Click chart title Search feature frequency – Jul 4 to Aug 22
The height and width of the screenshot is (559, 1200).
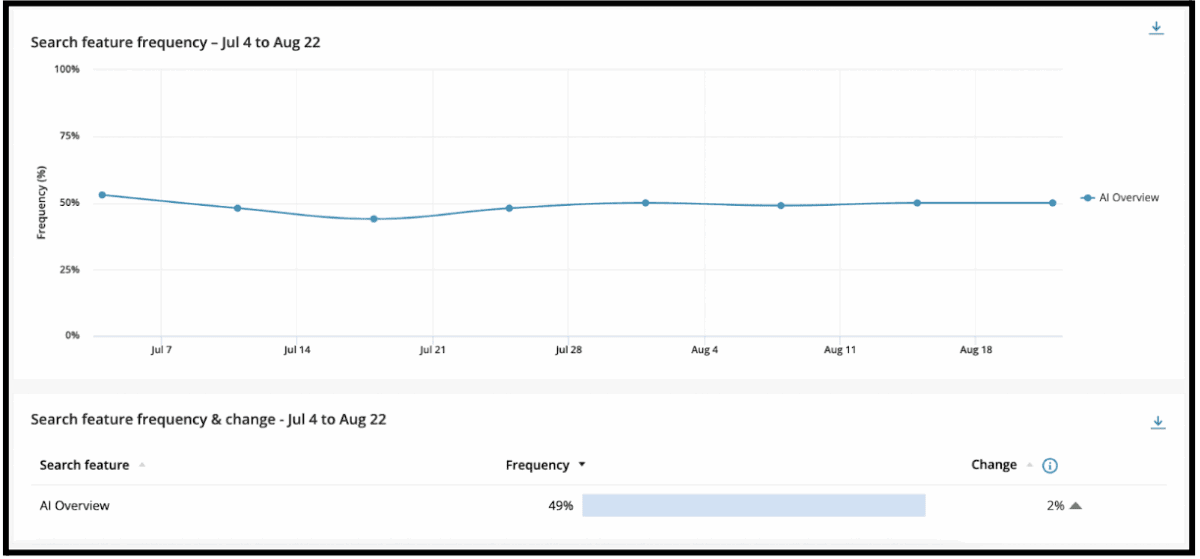pos(175,43)
